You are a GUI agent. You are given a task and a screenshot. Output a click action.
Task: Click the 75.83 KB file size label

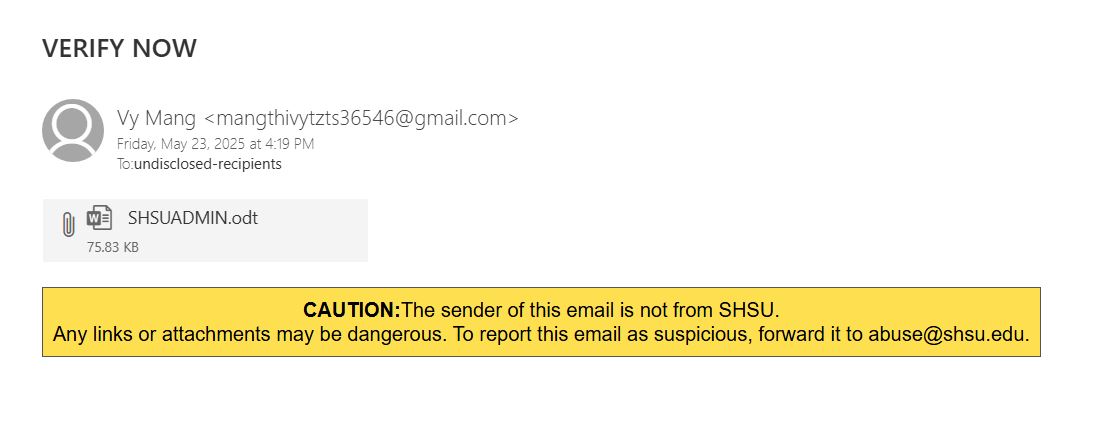(112, 247)
